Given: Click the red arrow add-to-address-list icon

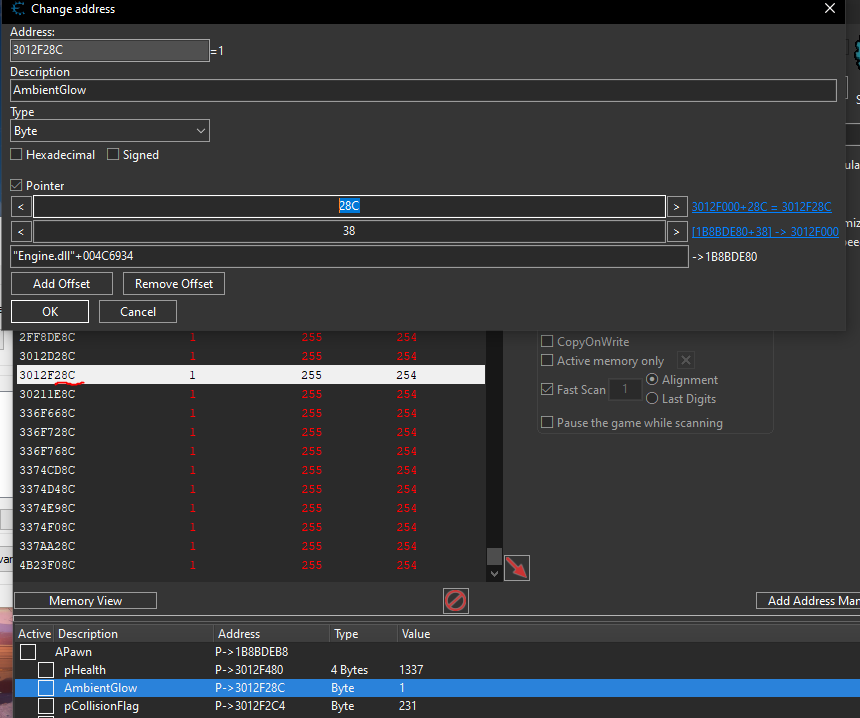Looking at the screenshot, I should point(517,568).
